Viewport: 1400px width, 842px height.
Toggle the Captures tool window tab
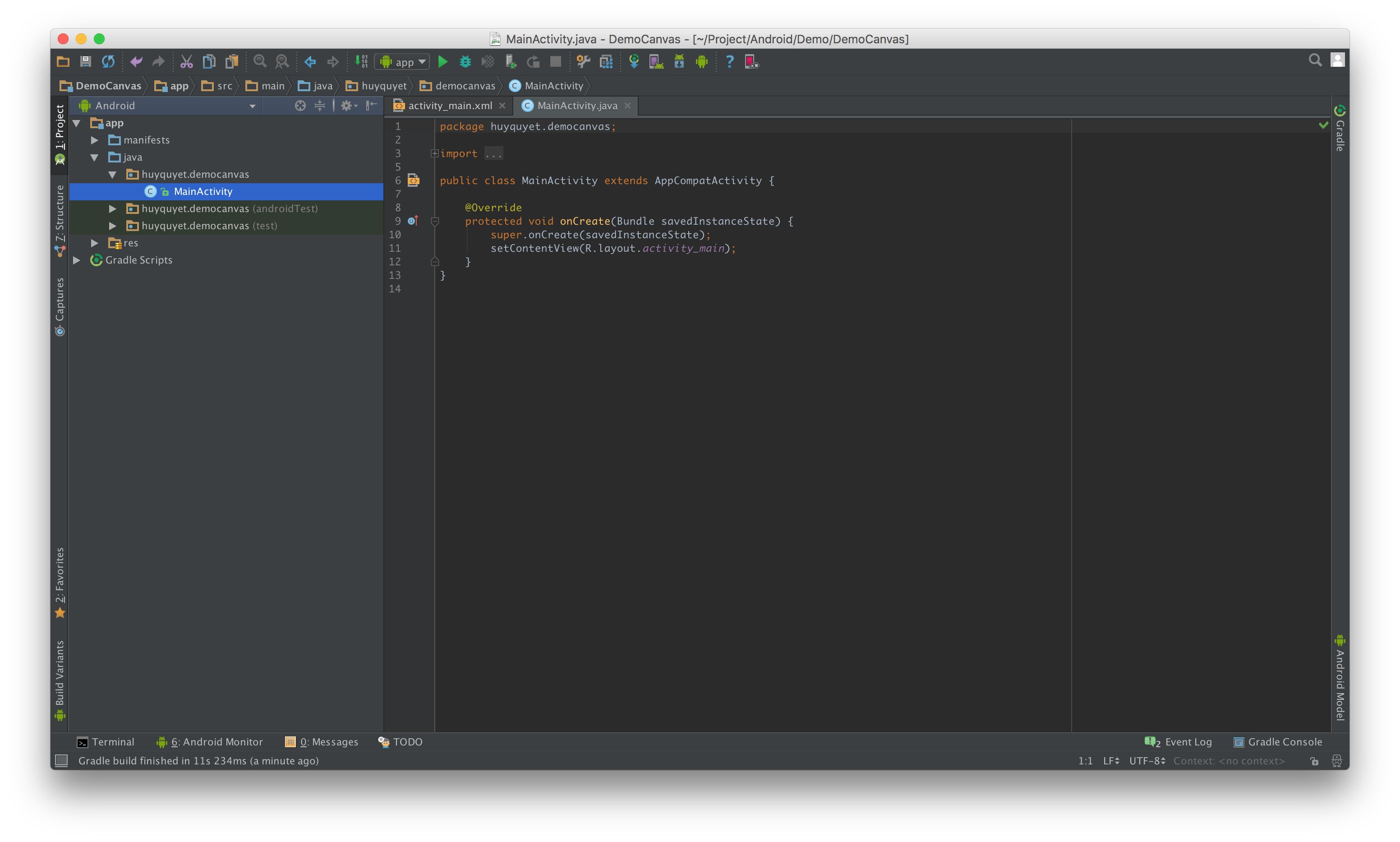click(x=60, y=307)
